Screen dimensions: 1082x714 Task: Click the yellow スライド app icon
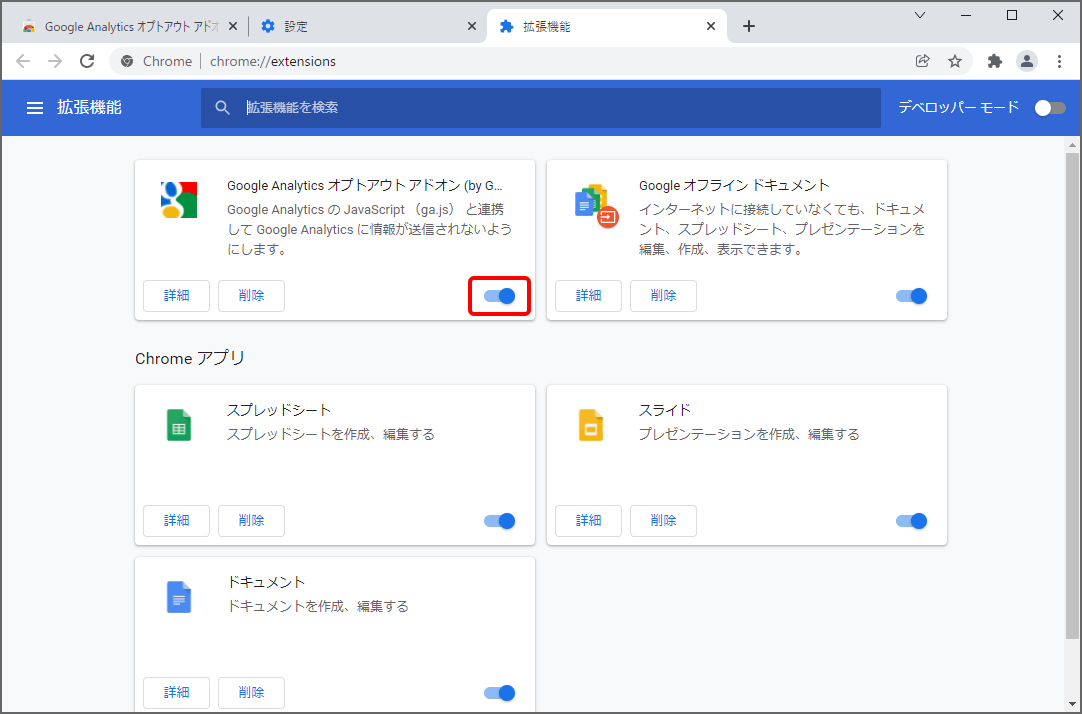pyautogui.click(x=591, y=425)
